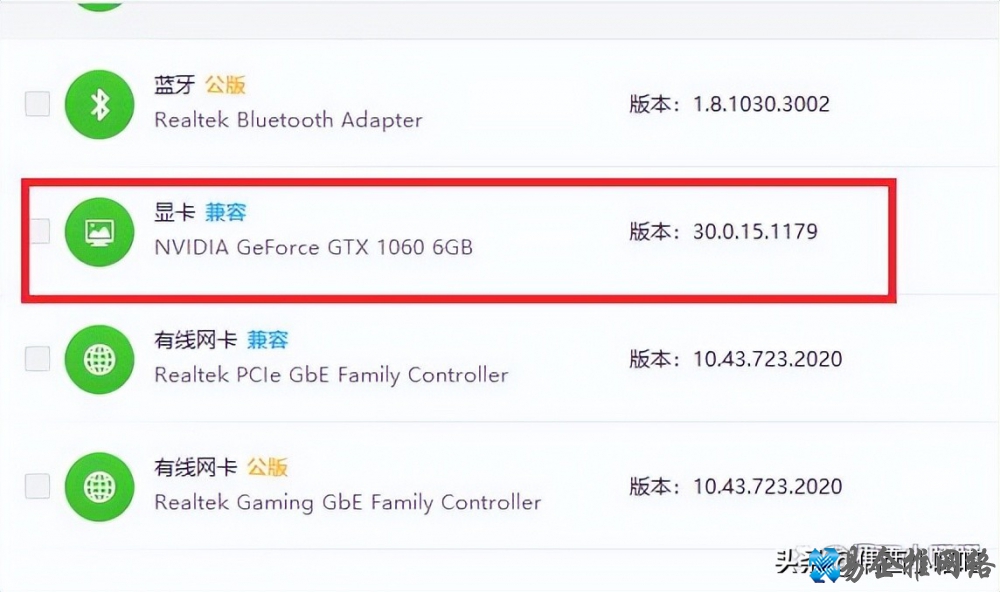
Task: Click globe icon for Realtek Gaming GbE controller
Action: point(100,486)
